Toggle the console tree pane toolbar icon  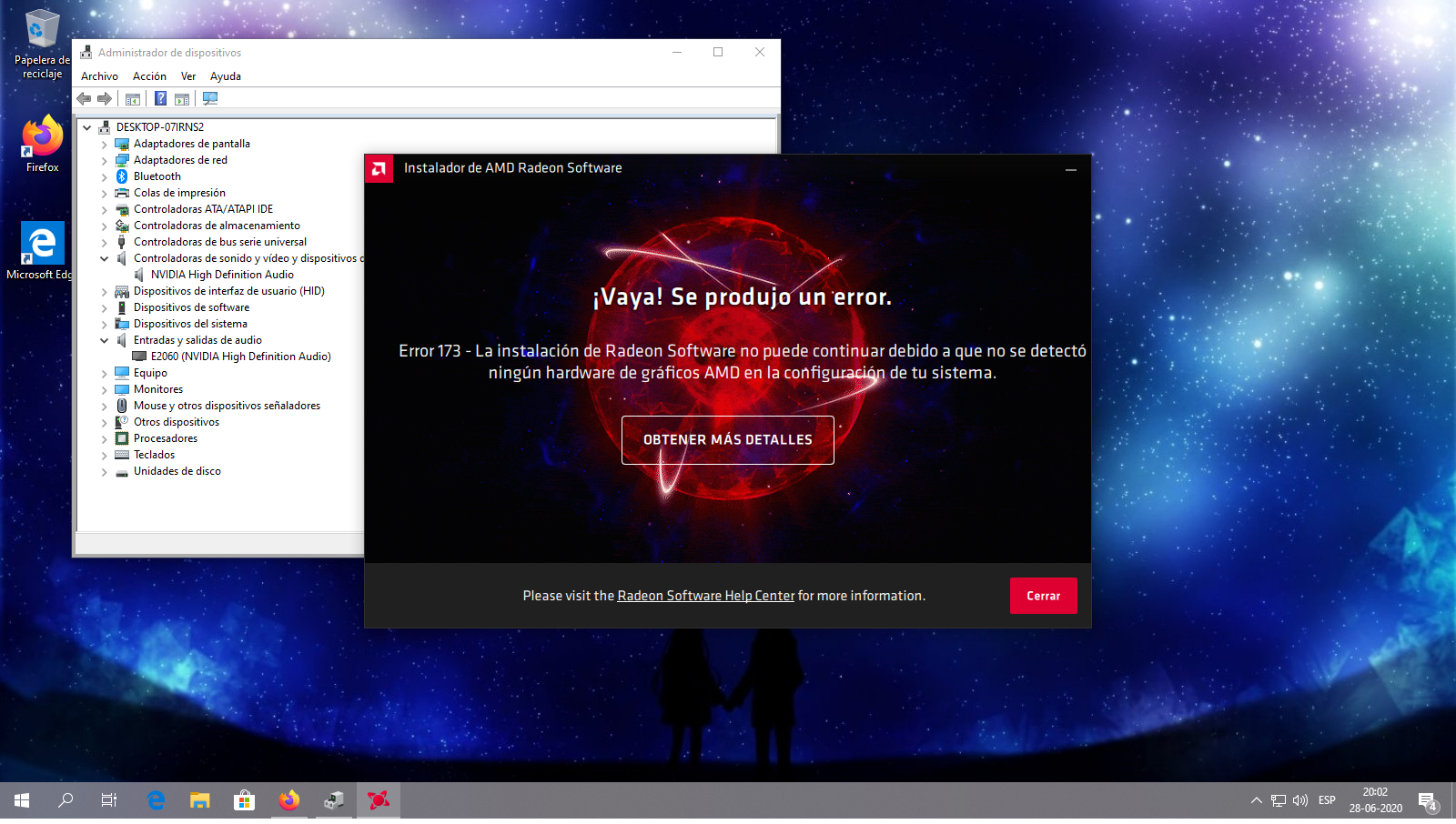(x=133, y=98)
